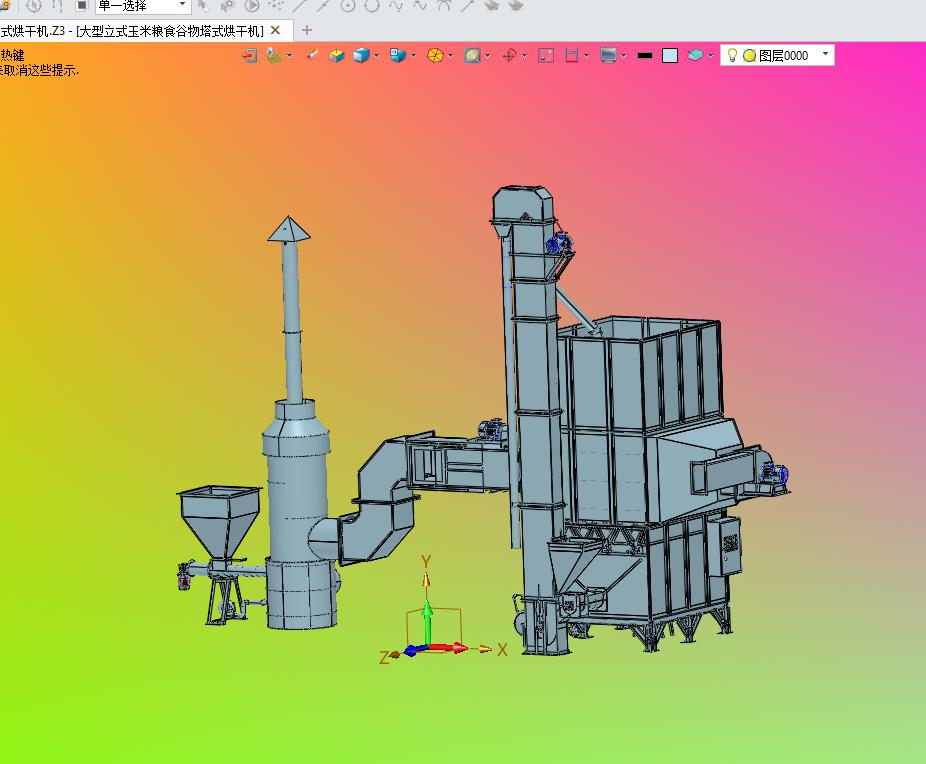The image size is (926, 764).
Task: Click the scattered dots icon in top toolbar
Action: coord(276,5)
